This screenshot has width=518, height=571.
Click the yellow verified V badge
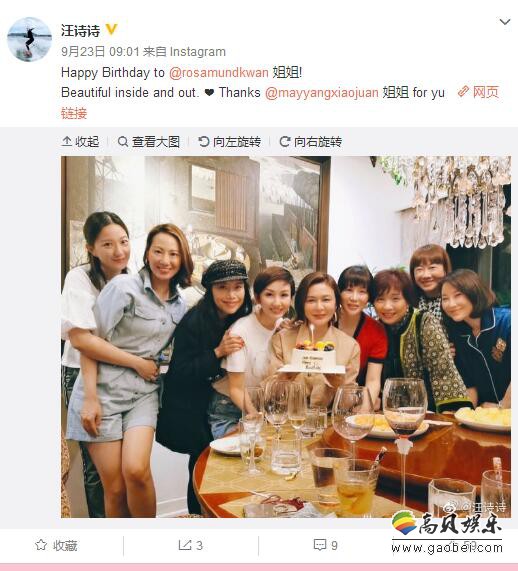coord(111,29)
